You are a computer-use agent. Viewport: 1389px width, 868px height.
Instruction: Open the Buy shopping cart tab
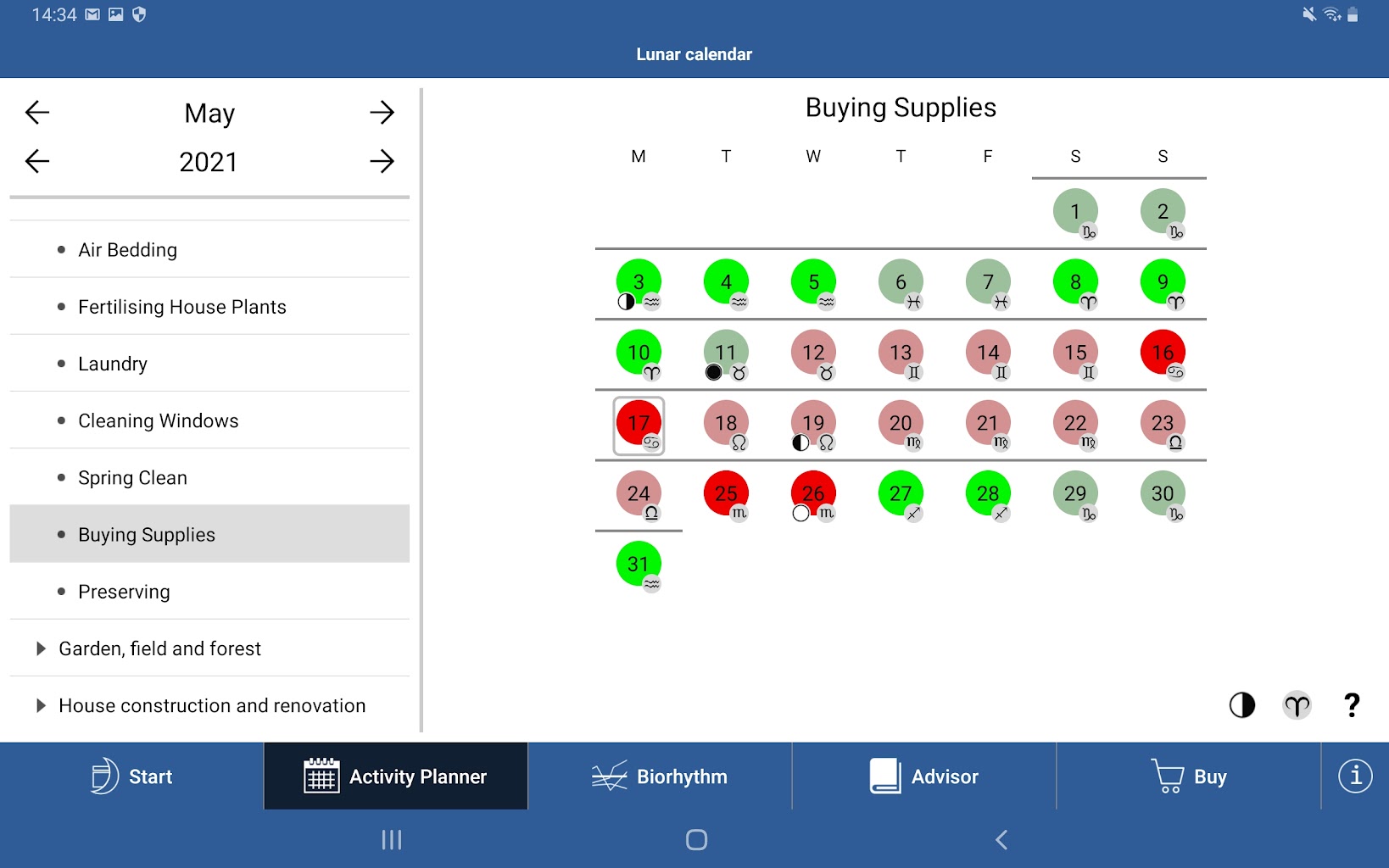tap(1188, 776)
